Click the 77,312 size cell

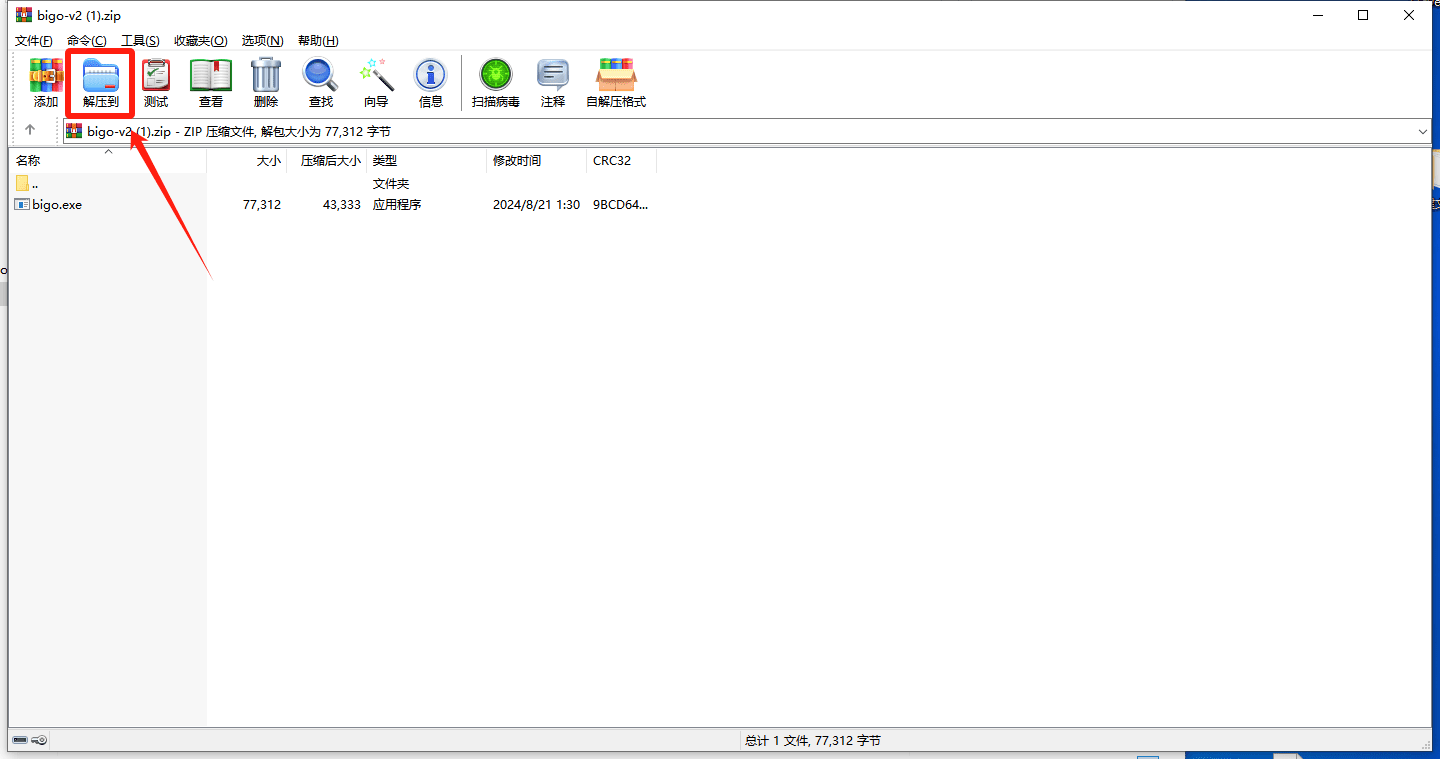click(x=262, y=204)
